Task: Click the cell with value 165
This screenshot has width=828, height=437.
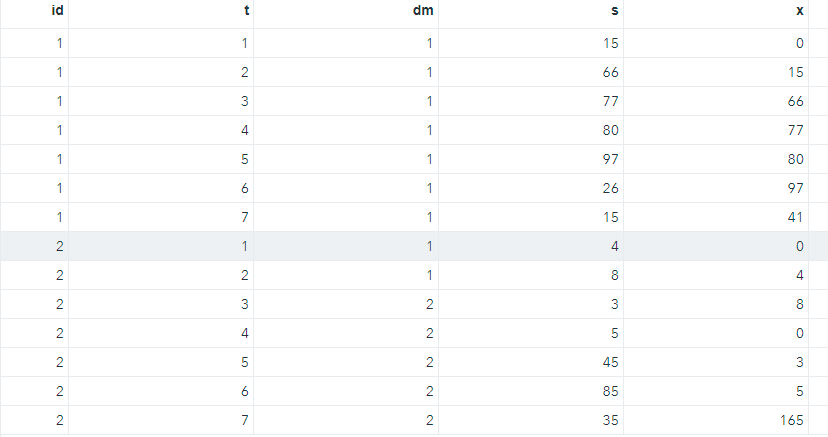Action: pos(791,420)
